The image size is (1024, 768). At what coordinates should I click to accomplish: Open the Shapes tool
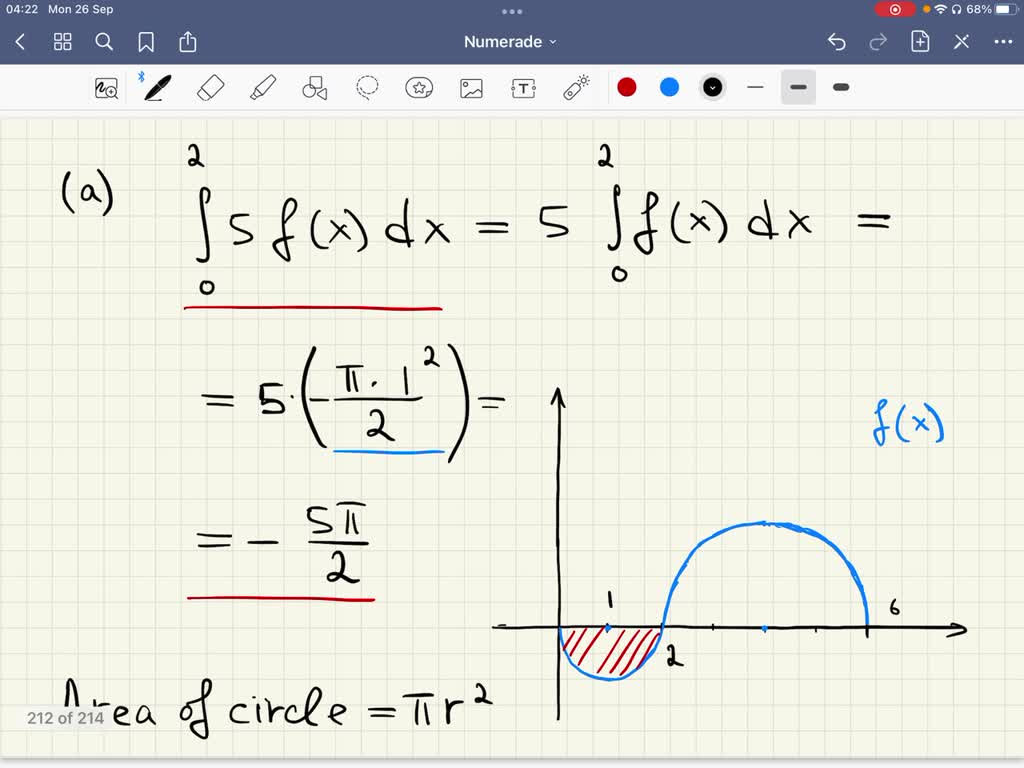(314, 87)
